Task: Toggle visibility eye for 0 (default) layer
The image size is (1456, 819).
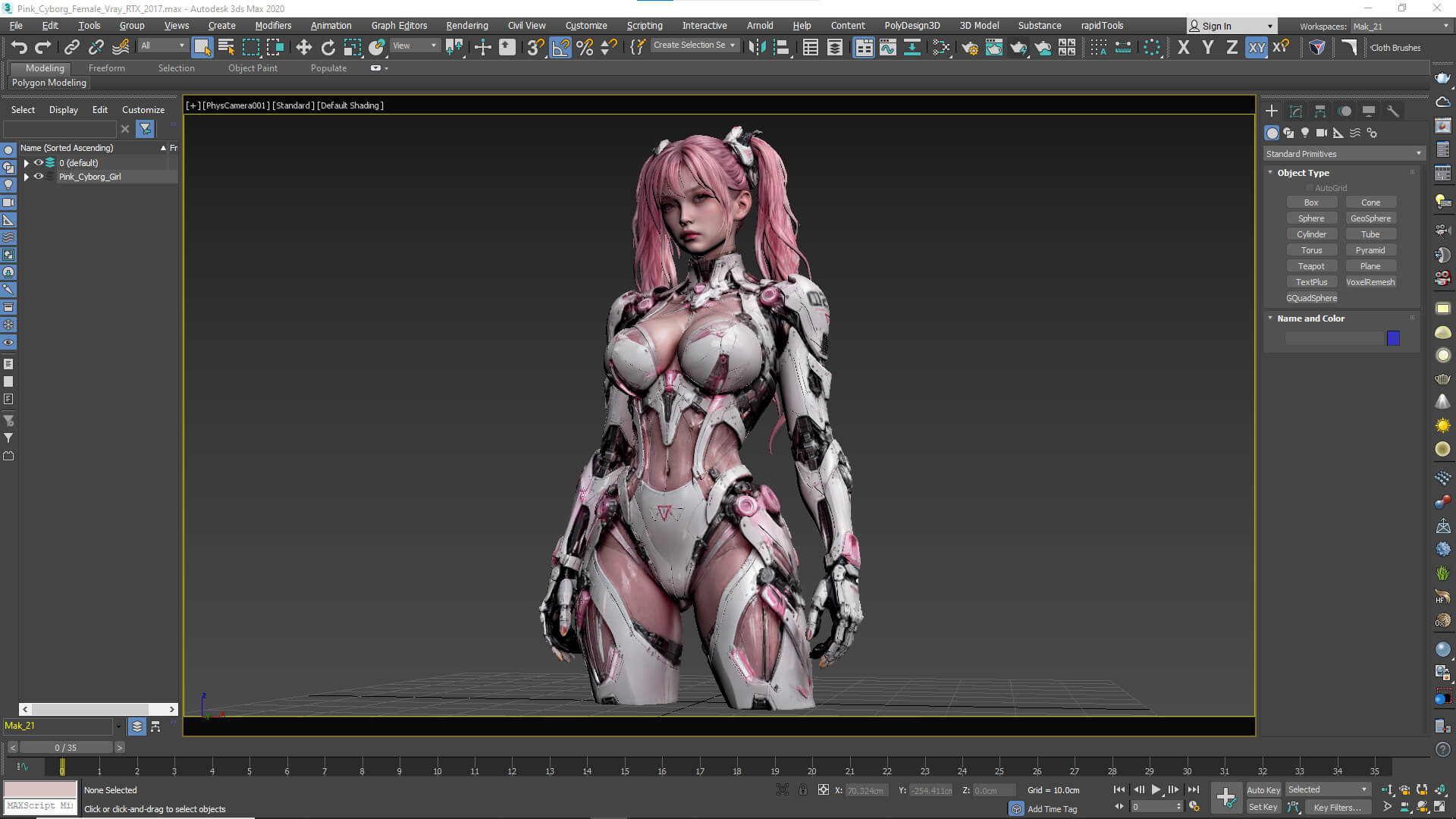Action: 38,163
